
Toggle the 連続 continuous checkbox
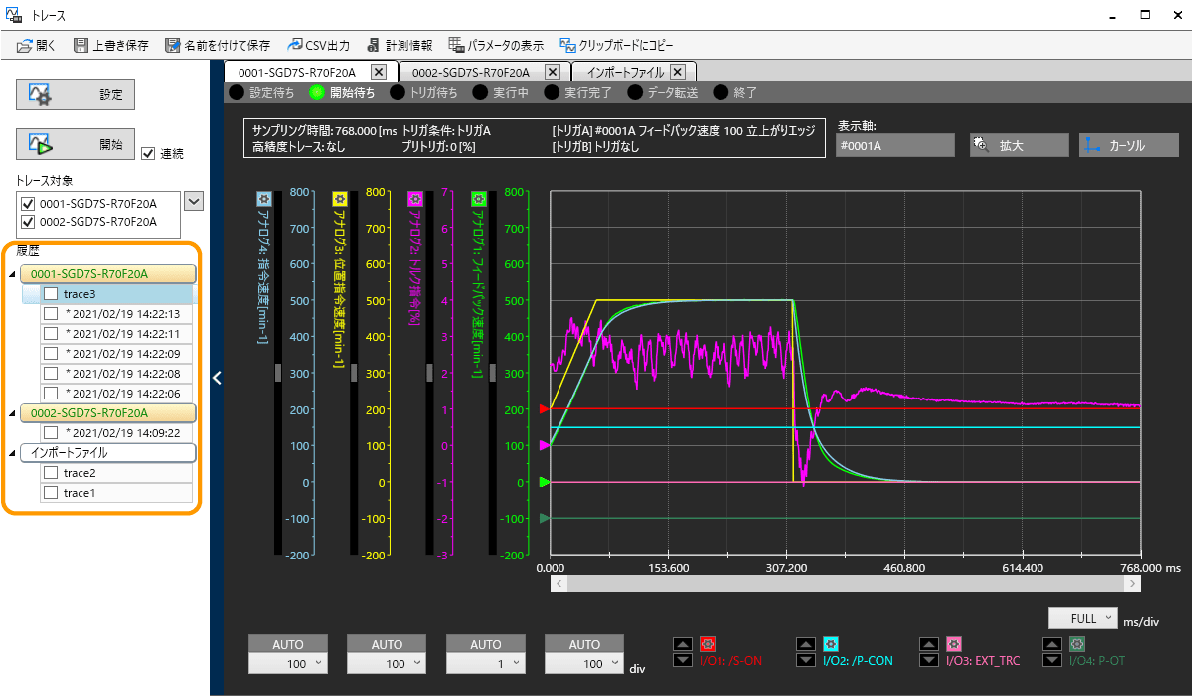click(x=149, y=153)
